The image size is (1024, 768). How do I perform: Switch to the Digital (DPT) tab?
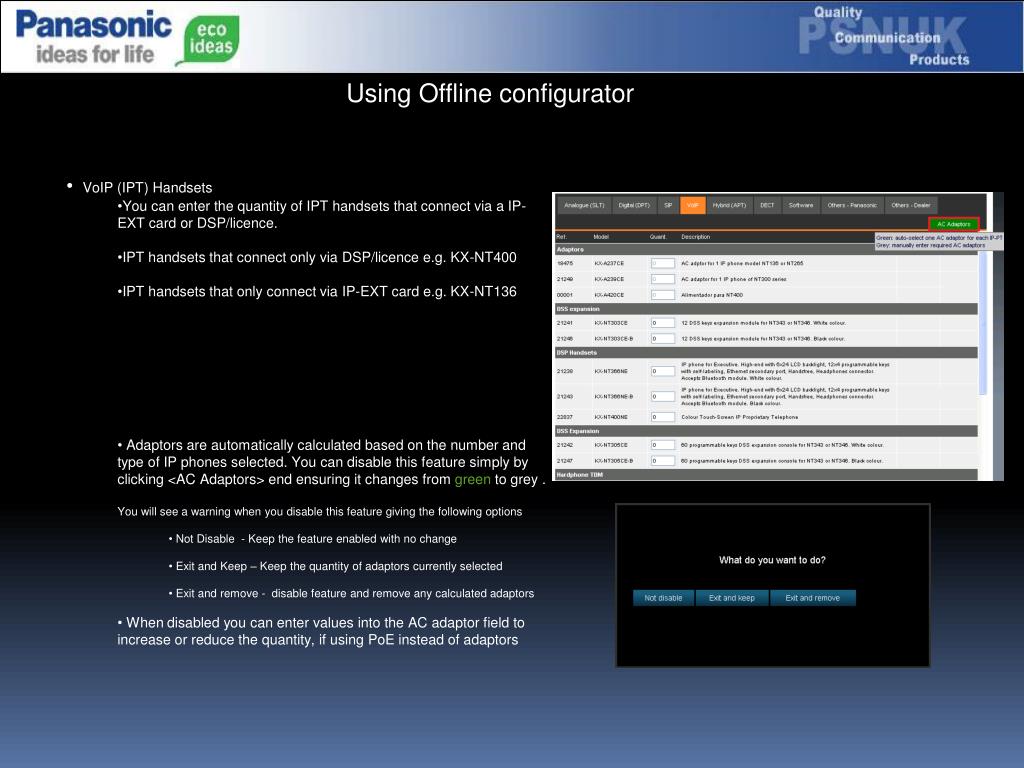click(634, 205)
